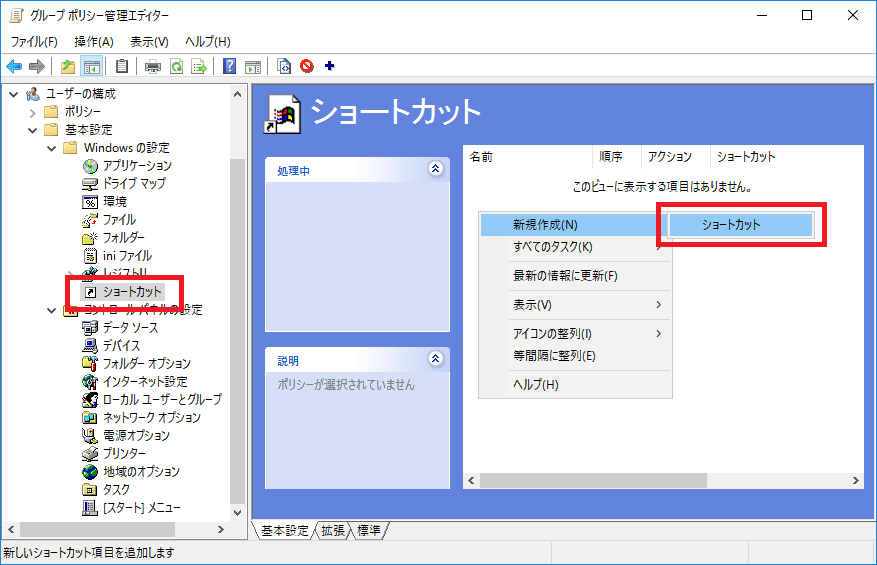Click the list's horizontal scrollbar right arrow
This screenshot has width=877, height=565.
(856, 481)
